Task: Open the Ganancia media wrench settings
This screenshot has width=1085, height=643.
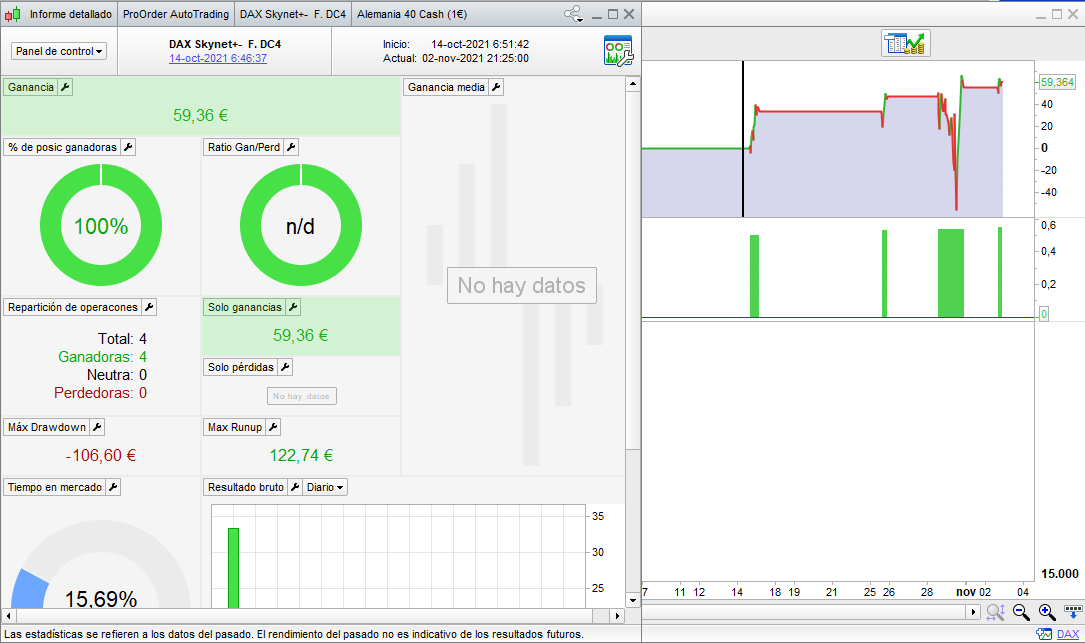Action: (496, 87)
